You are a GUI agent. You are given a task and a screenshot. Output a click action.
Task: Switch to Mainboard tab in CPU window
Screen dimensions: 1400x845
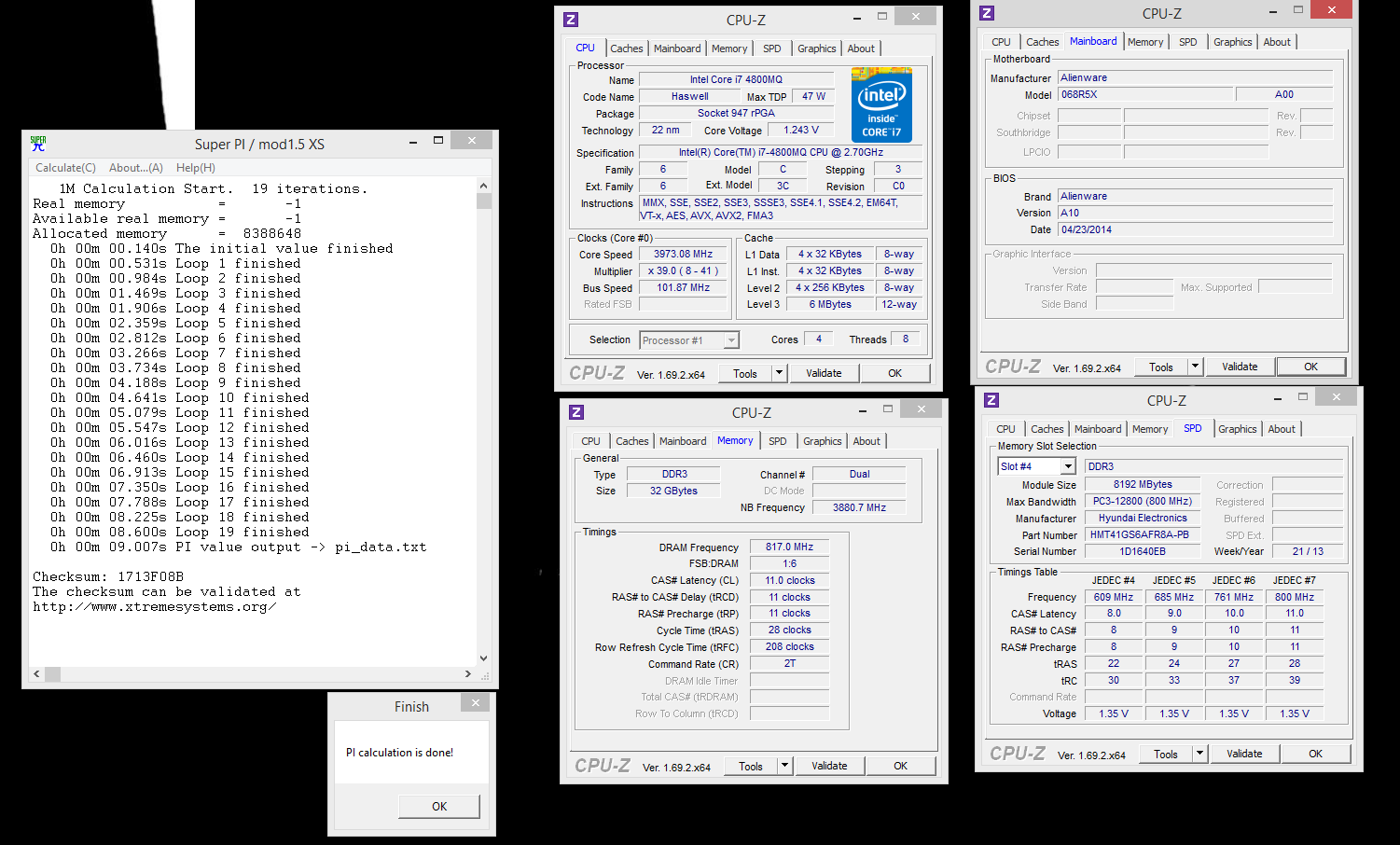[677, 48]
